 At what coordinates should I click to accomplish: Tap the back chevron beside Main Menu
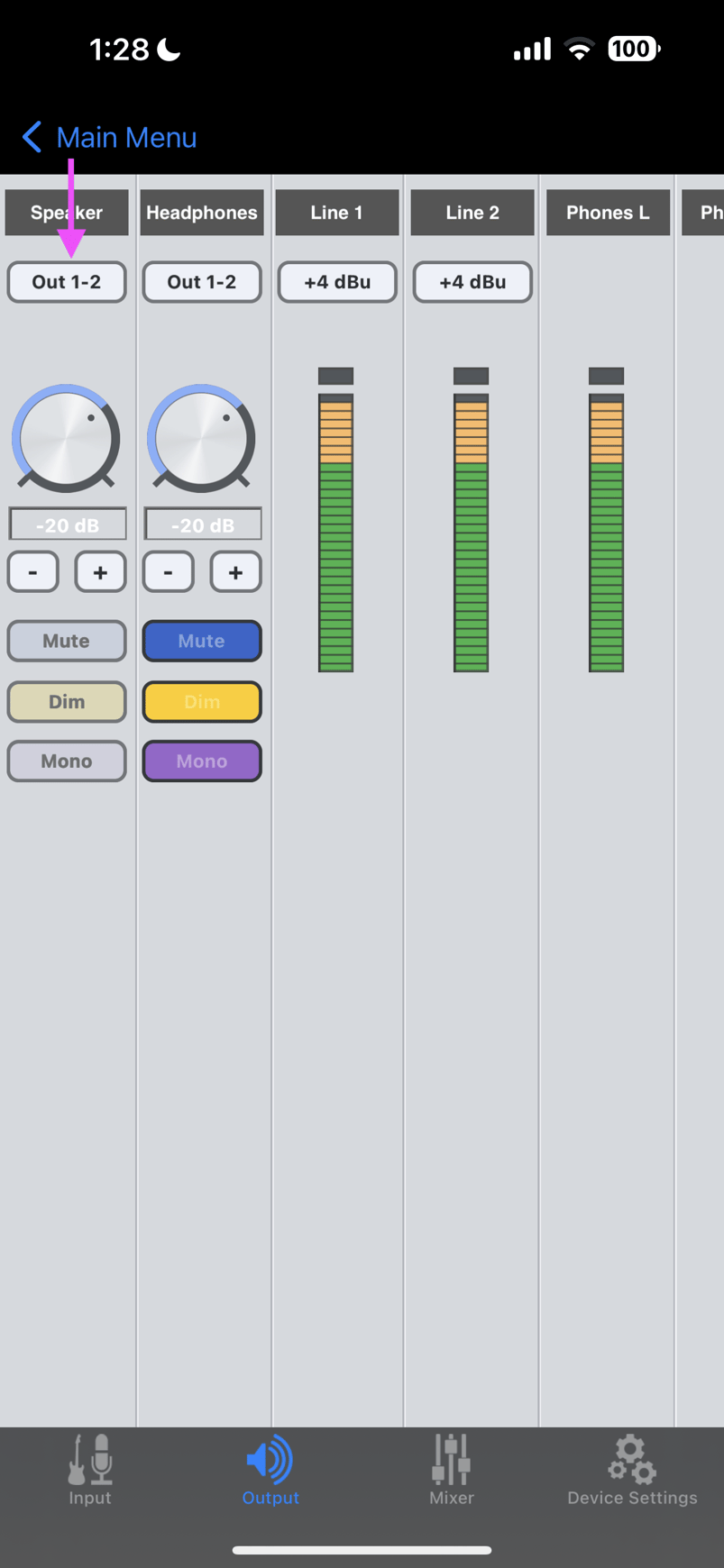32,137
